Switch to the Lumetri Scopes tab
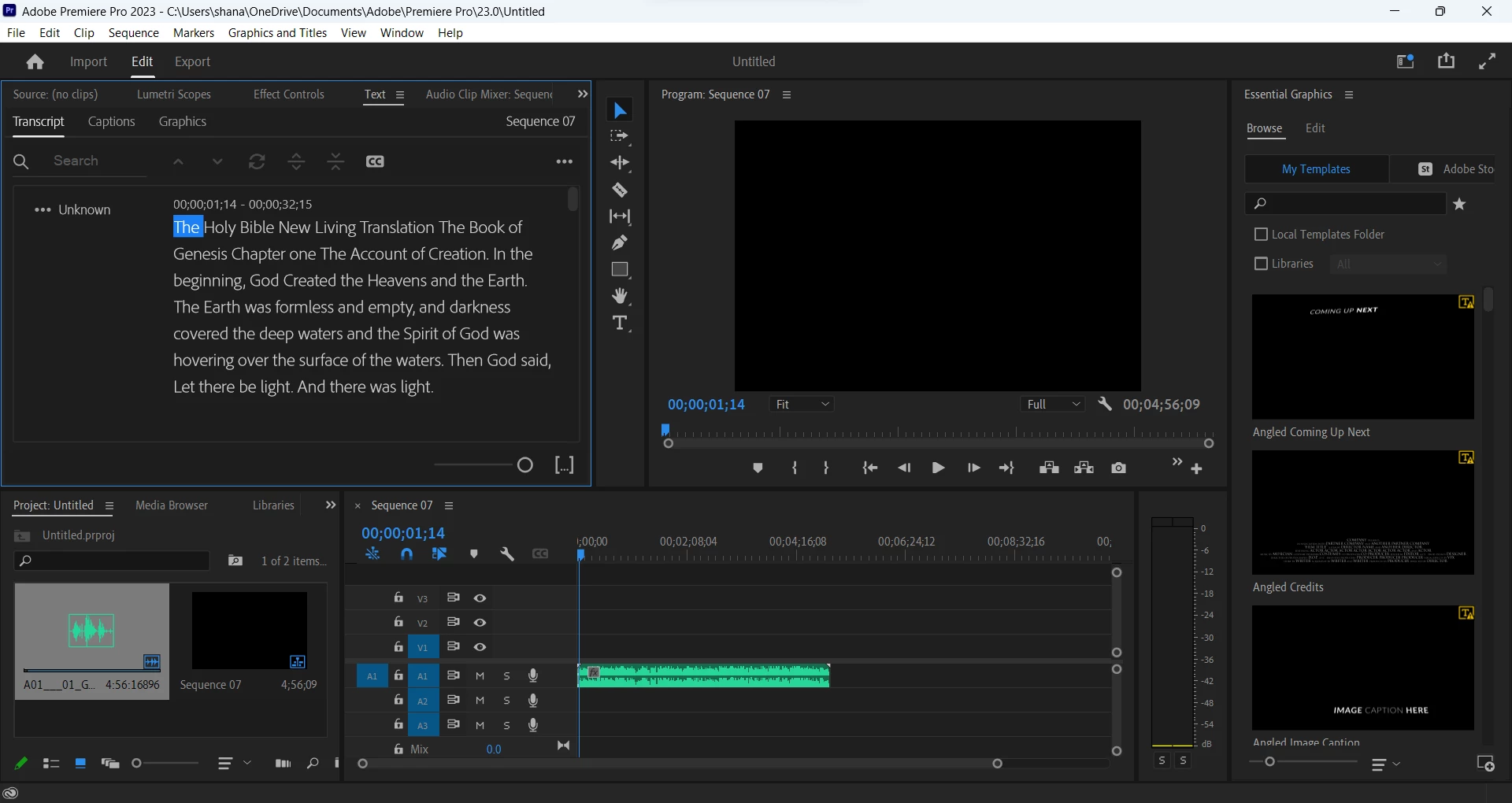Screen dimensions: 1512x803 pyautogui.click(x=174, y=94)
